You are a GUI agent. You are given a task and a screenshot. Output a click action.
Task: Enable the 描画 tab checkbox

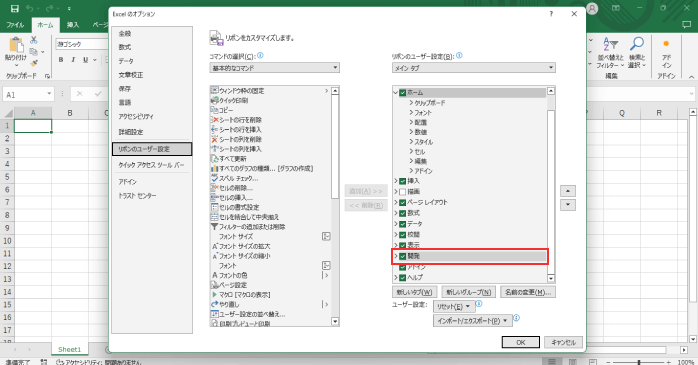[x=402, y=192]
